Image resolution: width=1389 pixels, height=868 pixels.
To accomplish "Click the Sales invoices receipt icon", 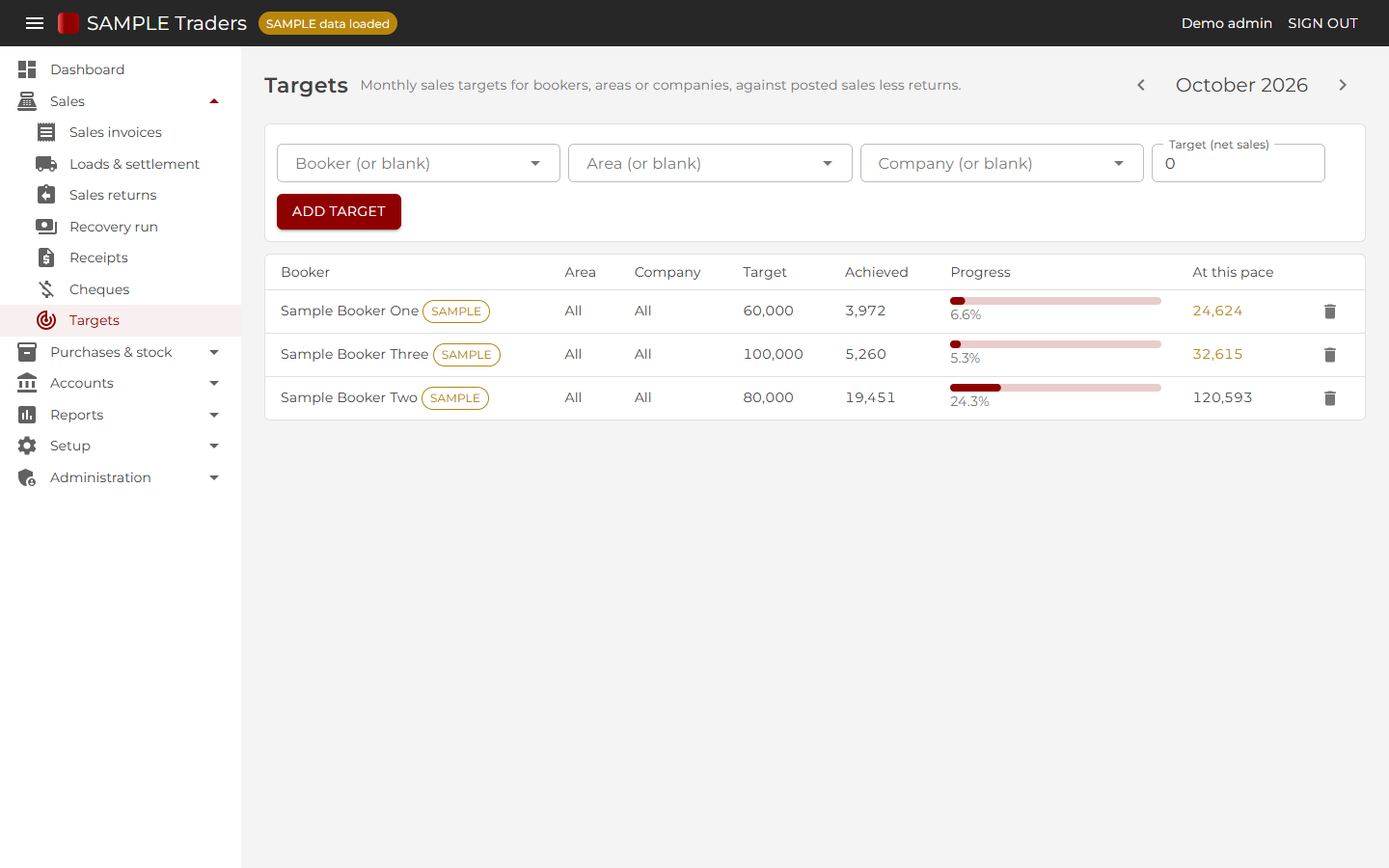I will coord(46,132).
